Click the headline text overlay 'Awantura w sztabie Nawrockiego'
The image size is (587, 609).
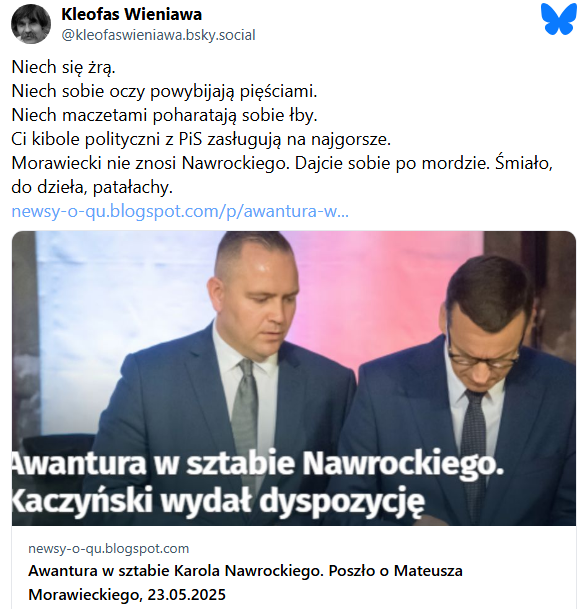258,463
